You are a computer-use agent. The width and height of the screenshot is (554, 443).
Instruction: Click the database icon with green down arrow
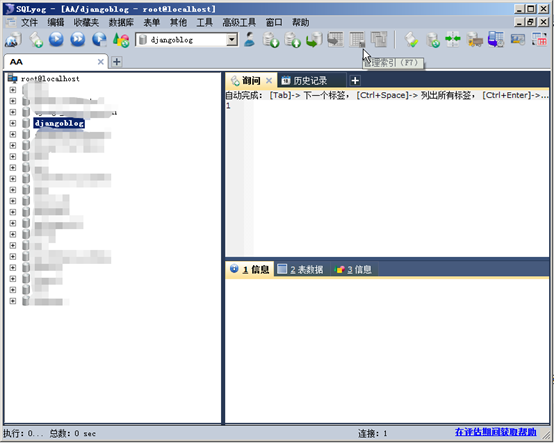pyautogui.click(x=271, y=40)
